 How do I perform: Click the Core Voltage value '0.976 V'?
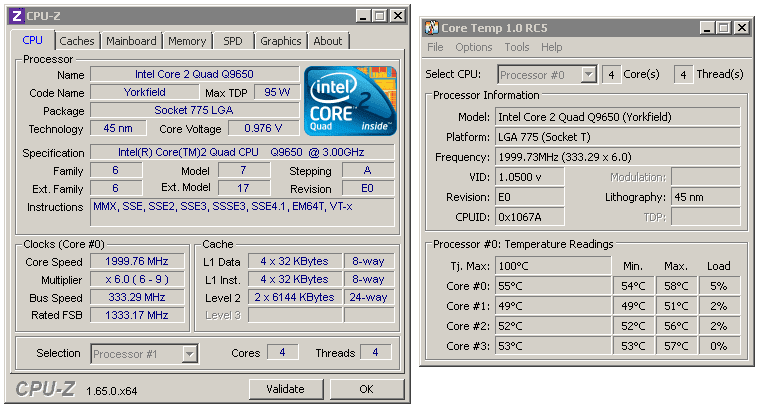pos(263,128)
